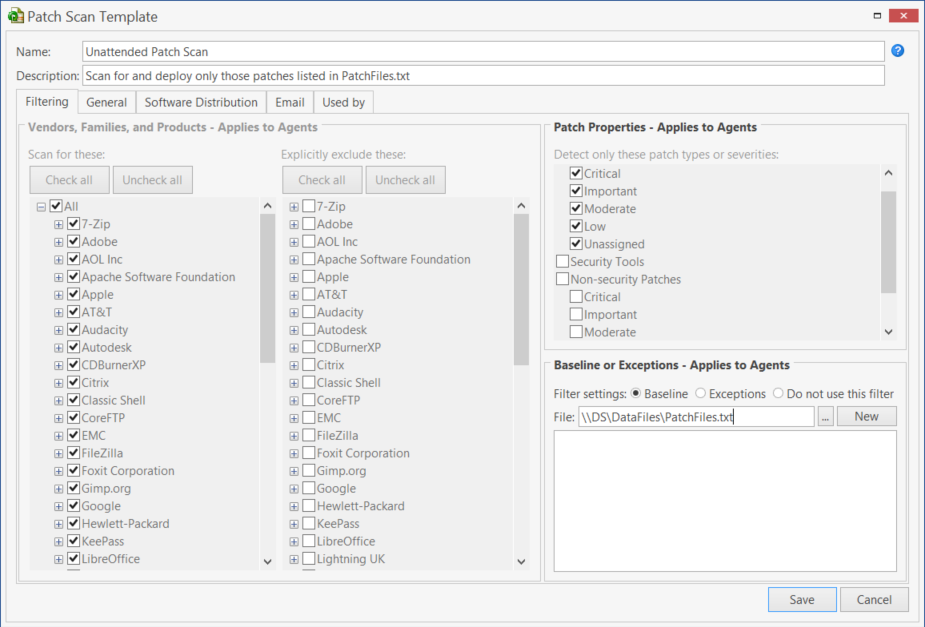Expand Google in the scan tree
Image resolution: width=925 pixels, height=627 pixels.
(x=58, y=506)
